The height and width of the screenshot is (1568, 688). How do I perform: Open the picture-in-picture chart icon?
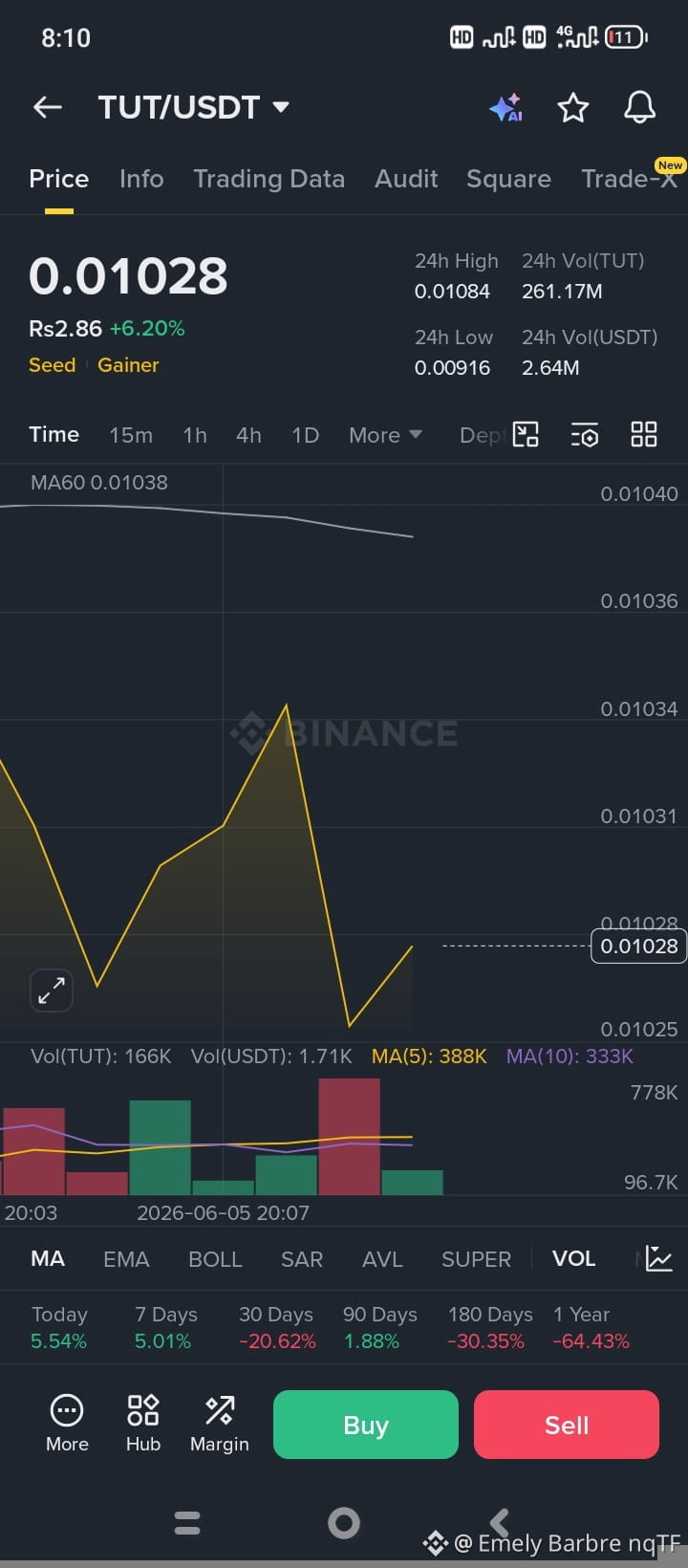(x=526, y=434)
